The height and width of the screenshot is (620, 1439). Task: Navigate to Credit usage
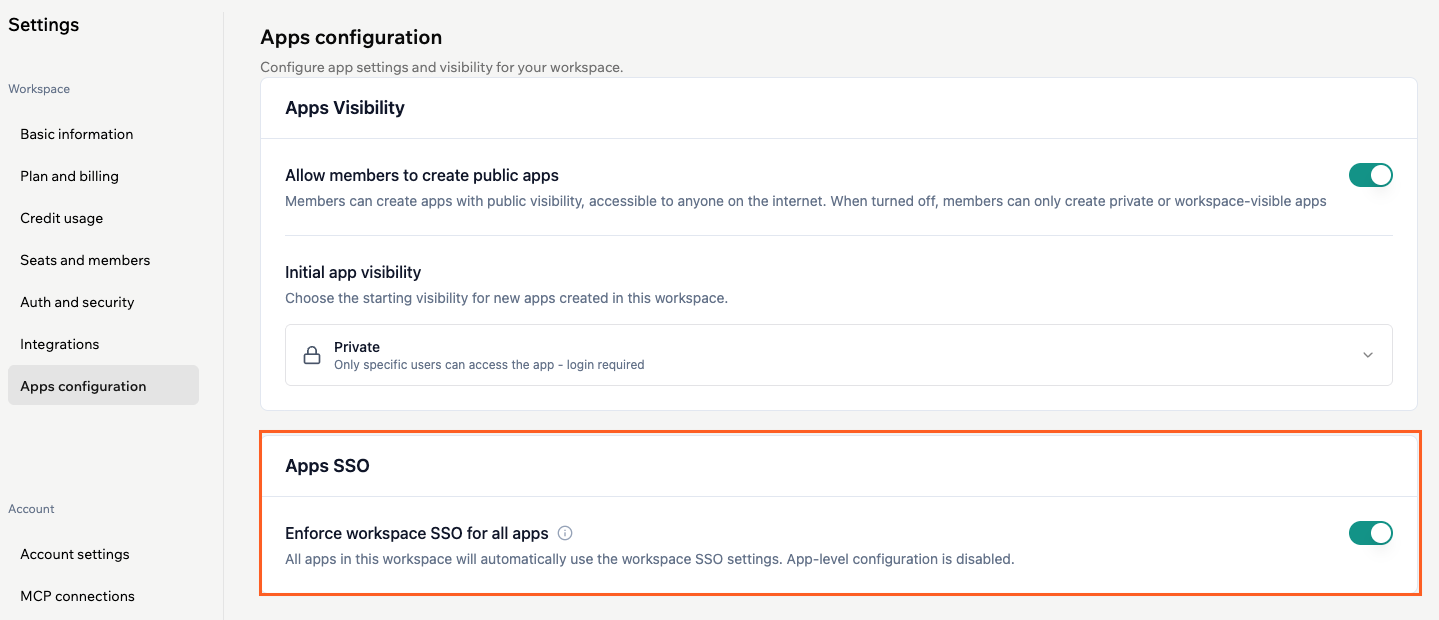(x=61, y=217)
